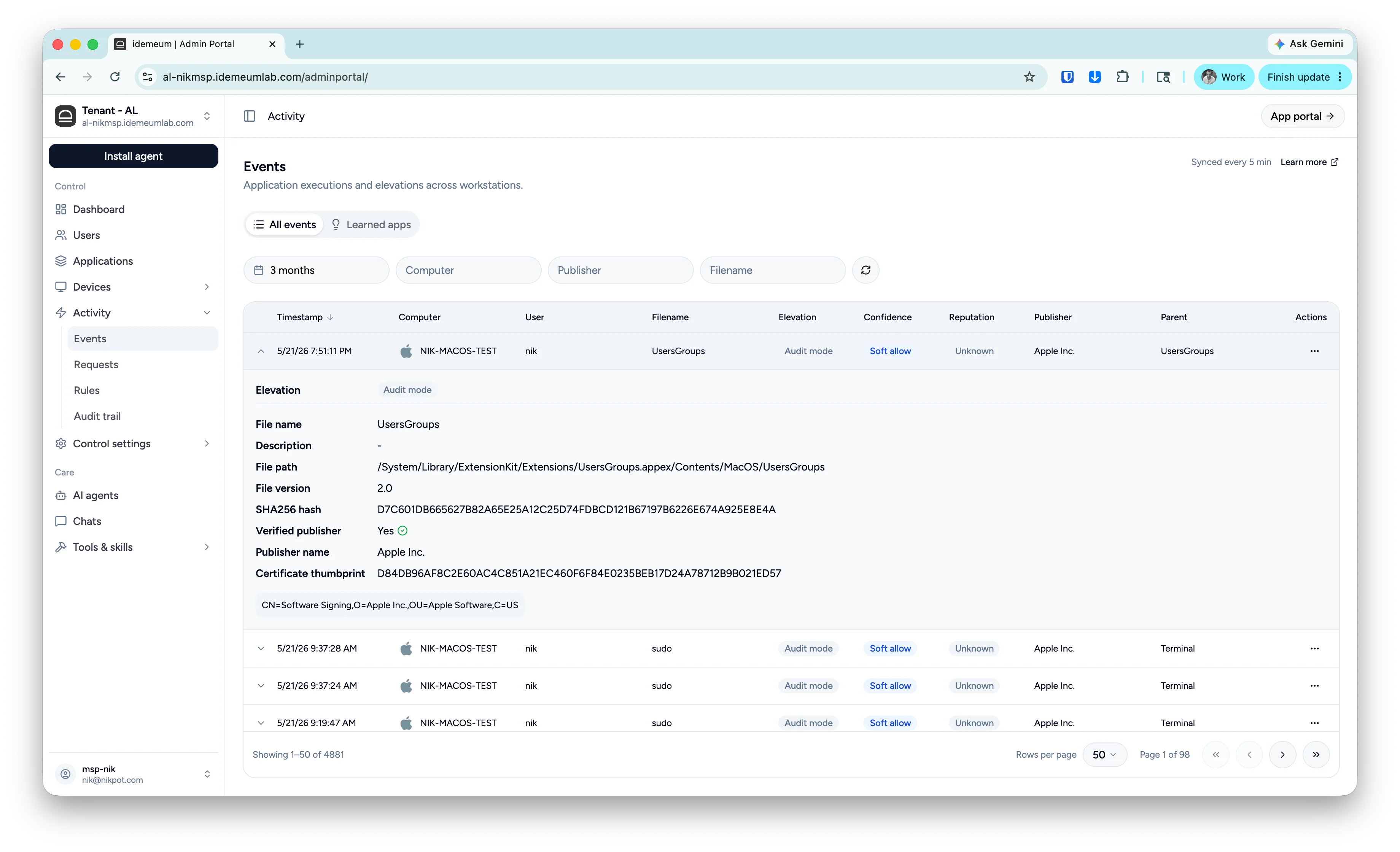Screen dimensions: 1400x852
Task: Open the 3 months date range filter
Action: [316, 270]
